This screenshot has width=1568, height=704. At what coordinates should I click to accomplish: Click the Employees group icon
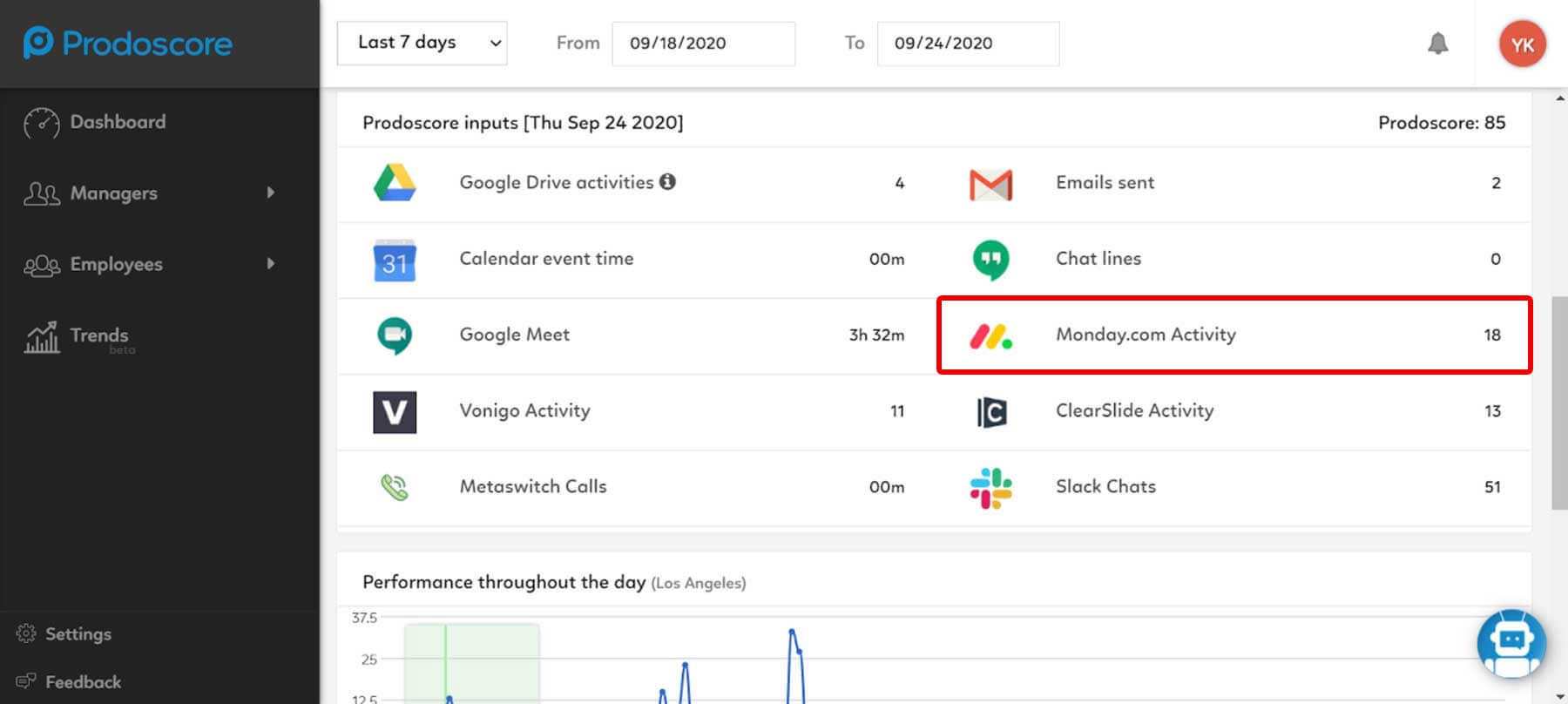(42, 265)
